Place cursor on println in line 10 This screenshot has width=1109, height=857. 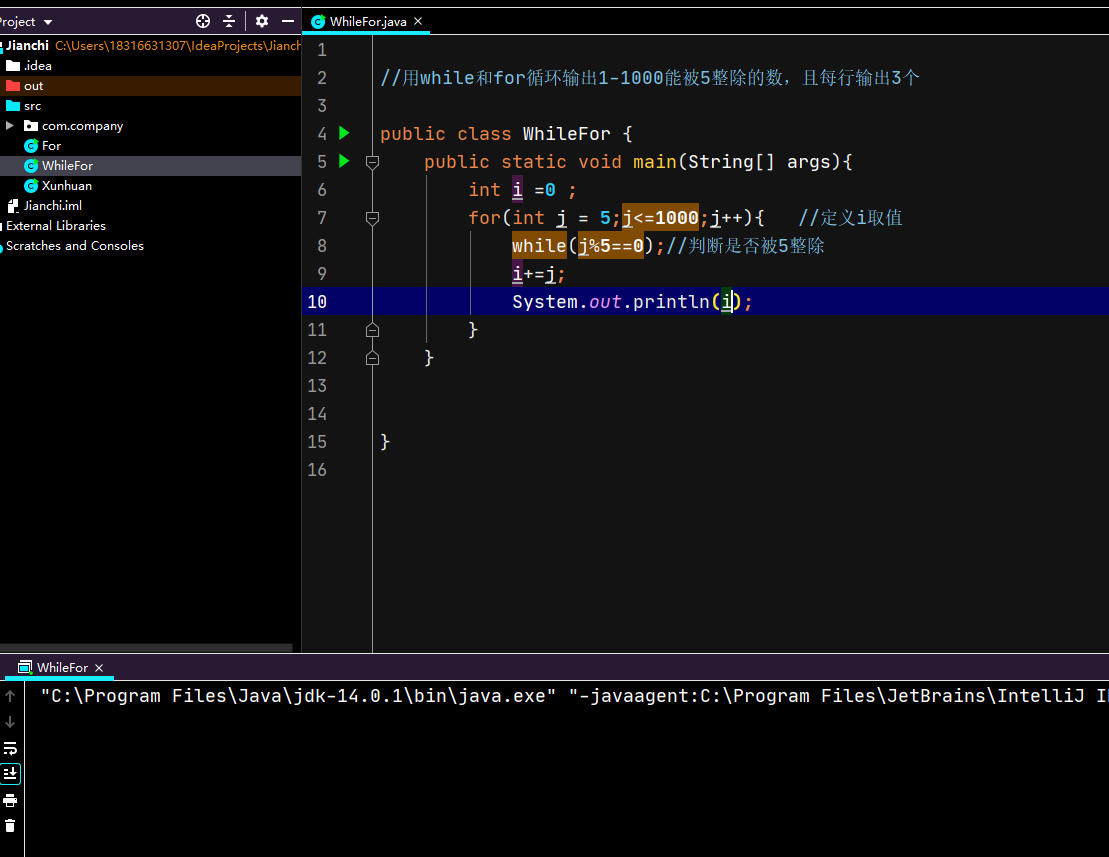670,302
